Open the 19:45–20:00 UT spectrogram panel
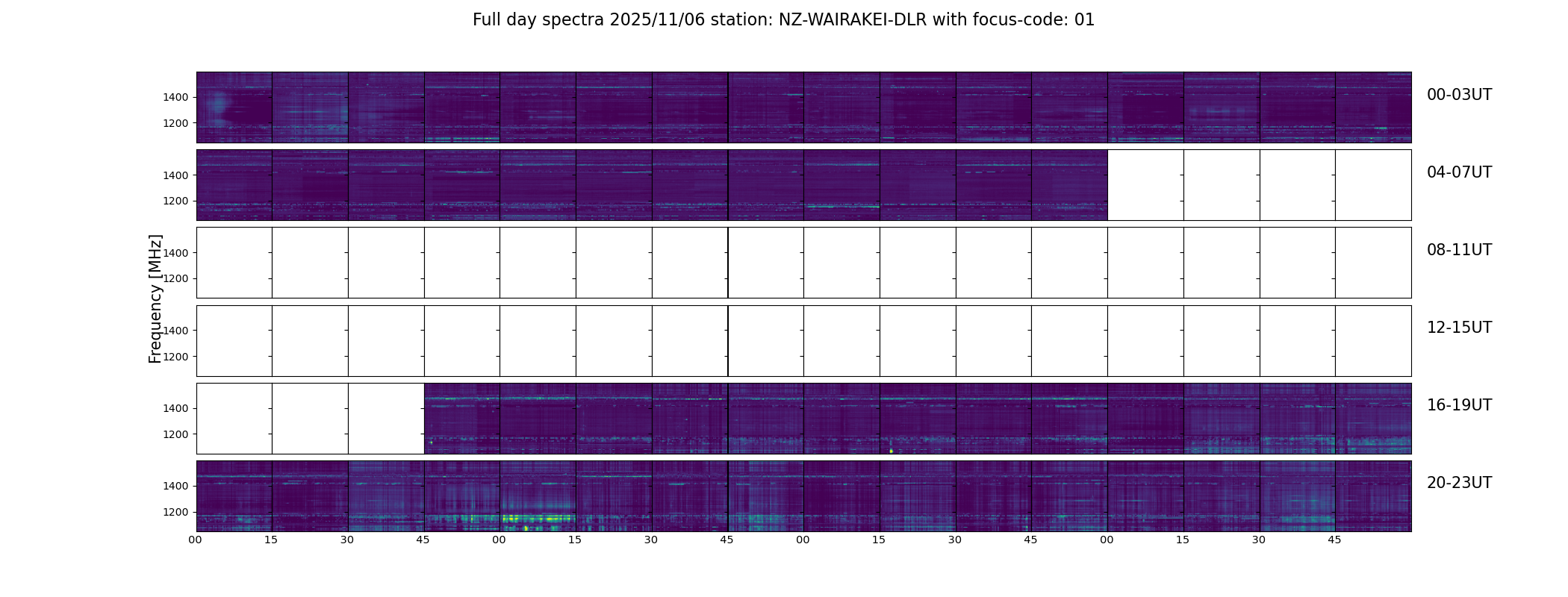The image size is (1568, 597). (1373, 419)
